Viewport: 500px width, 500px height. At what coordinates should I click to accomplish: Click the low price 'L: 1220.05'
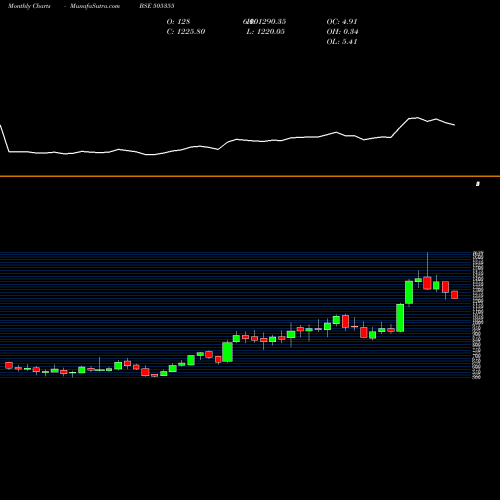click(266, 32)
